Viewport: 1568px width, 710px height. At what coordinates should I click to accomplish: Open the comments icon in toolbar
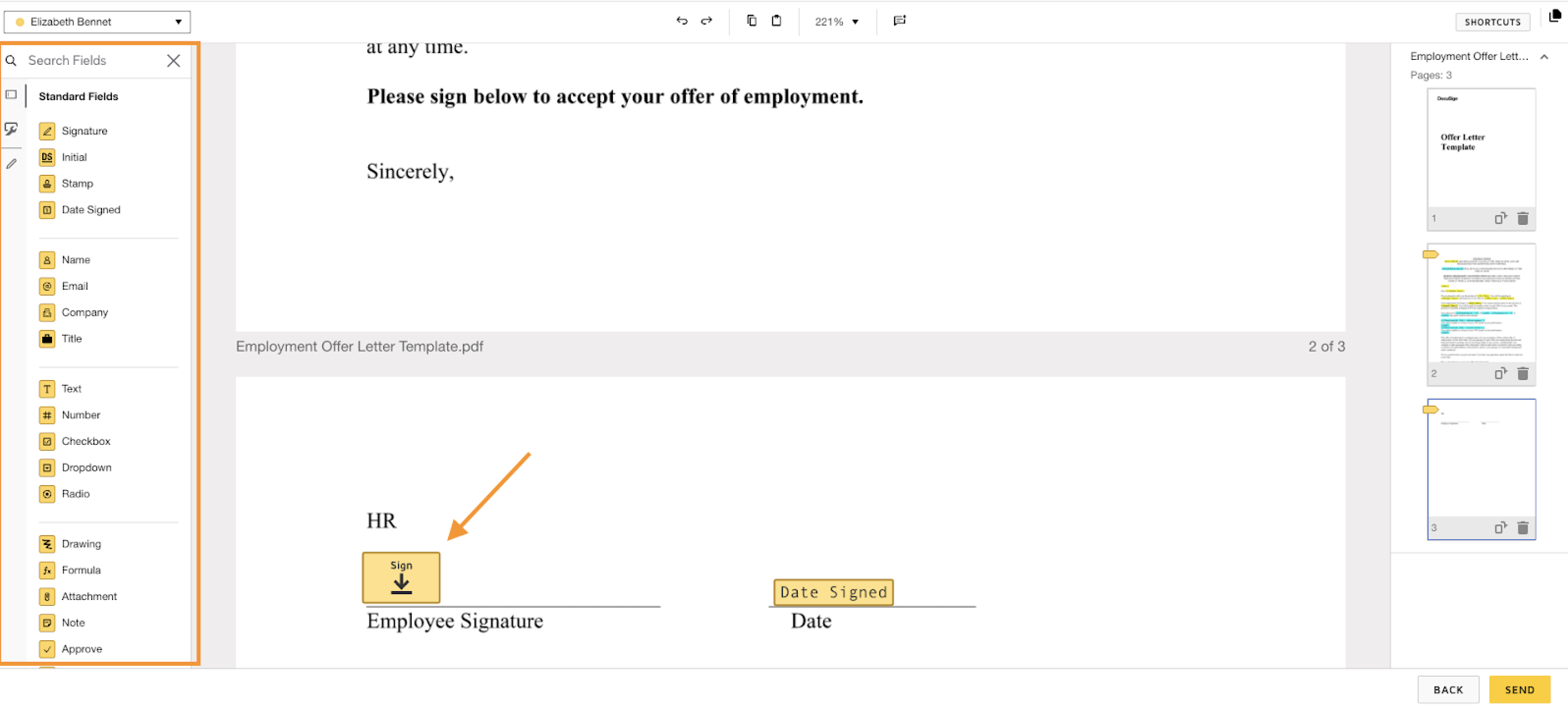pos(899,21)
